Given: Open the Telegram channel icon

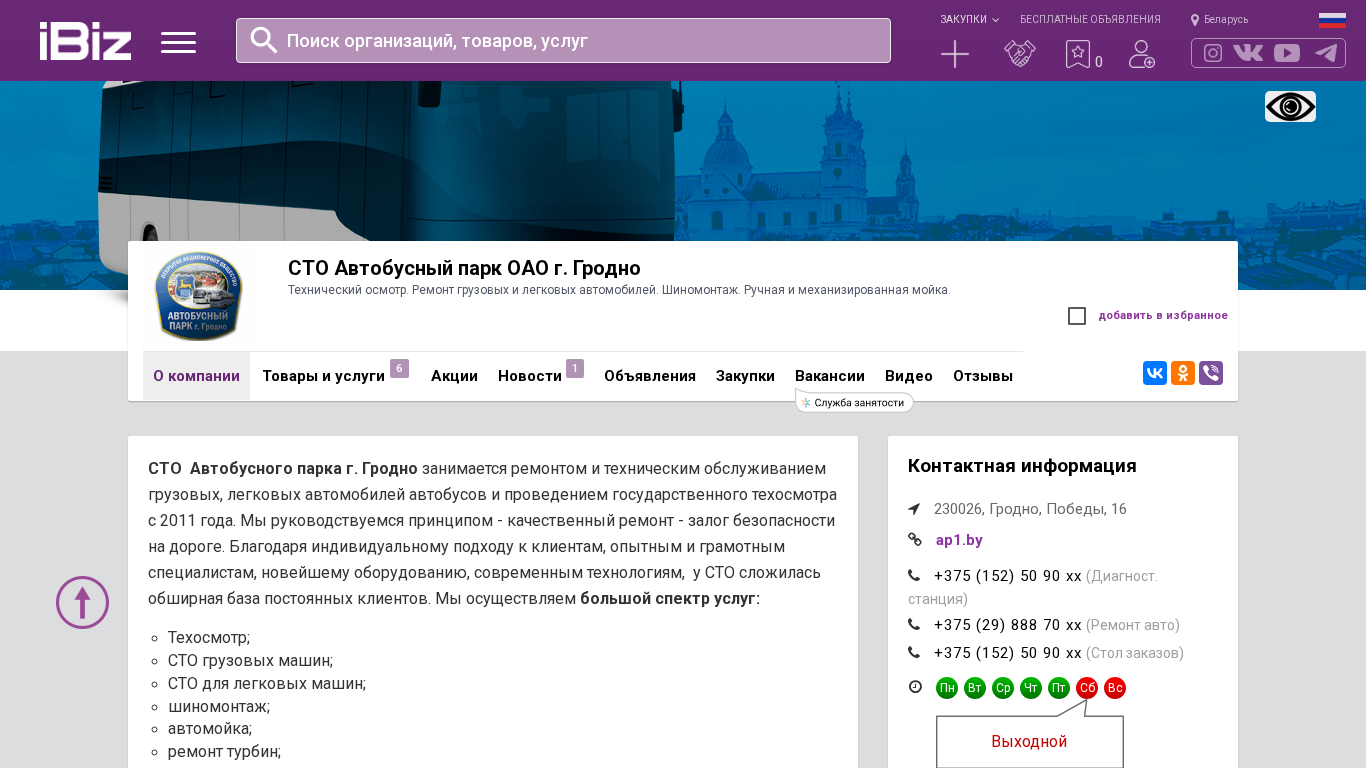Looking at the screenshot, I should click(x=1326, y=53).
